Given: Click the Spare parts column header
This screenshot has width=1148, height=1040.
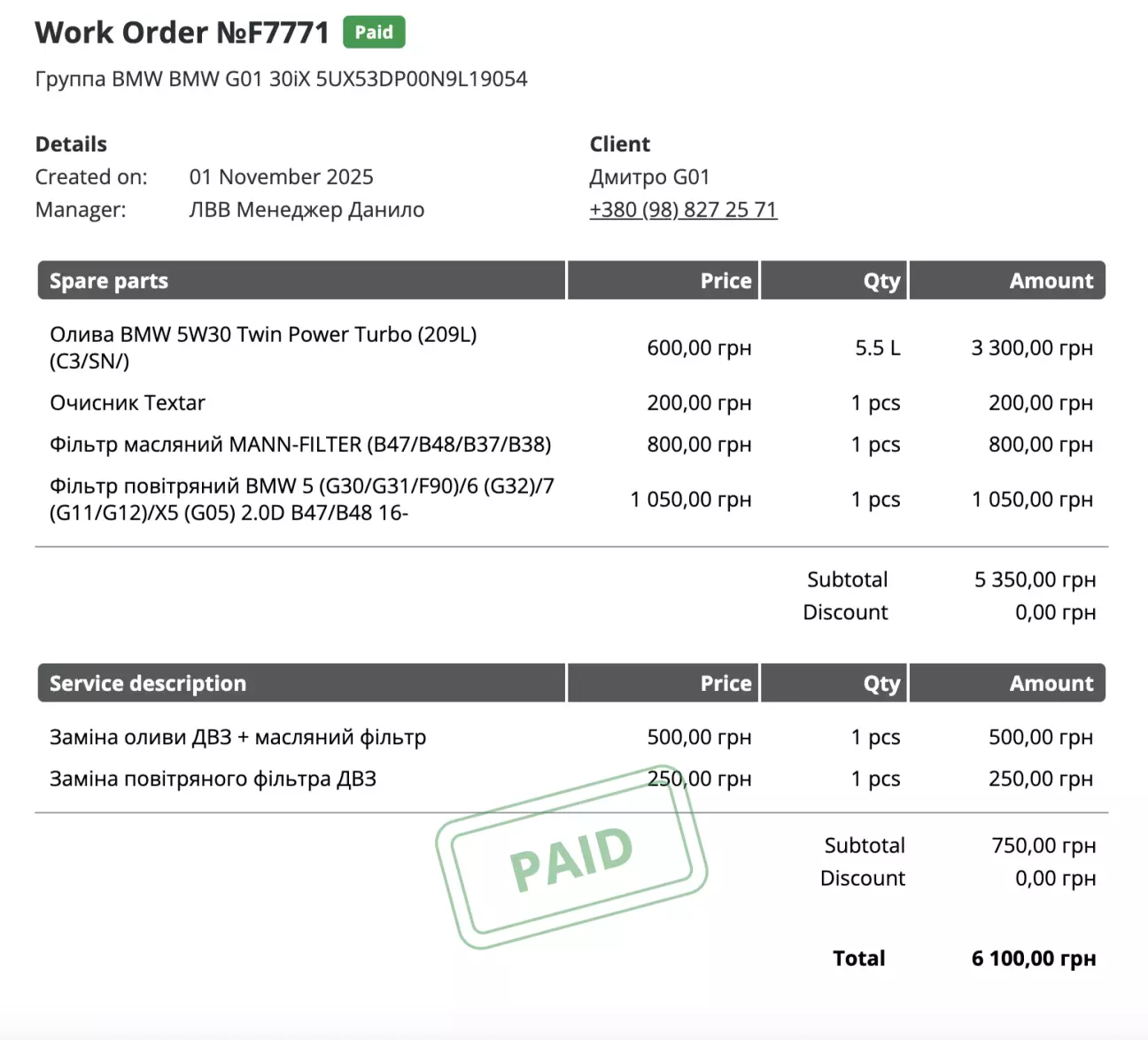Looking at the screenshot, I should tap(109, 281).
